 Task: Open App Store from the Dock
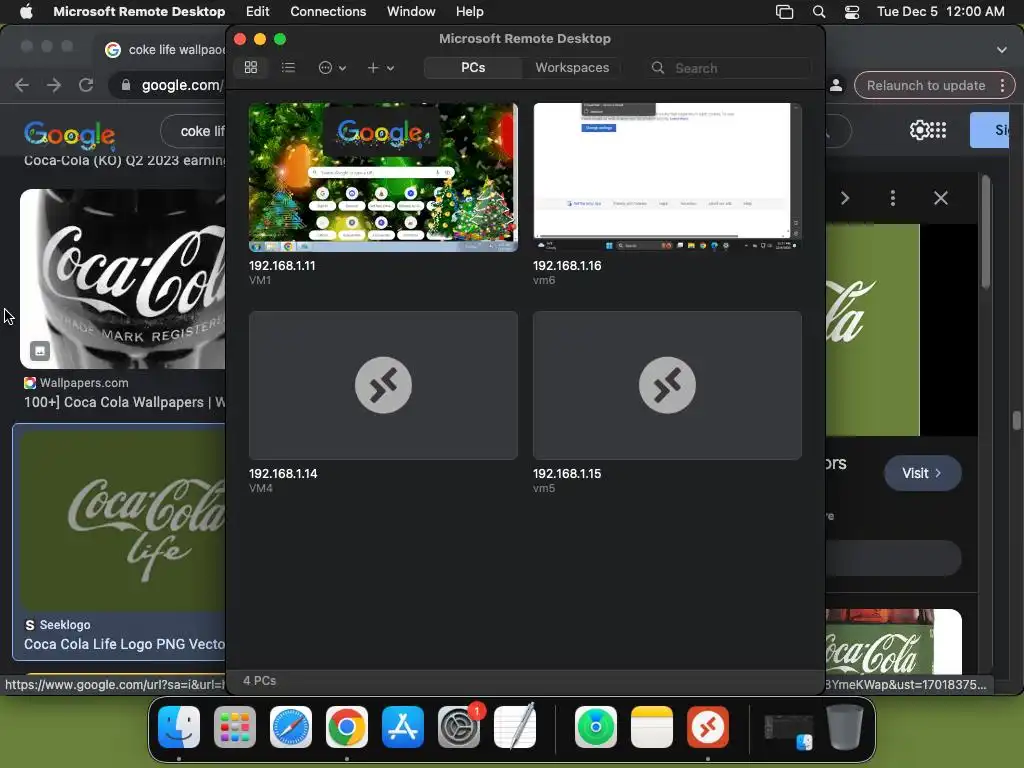pos(403,727)
